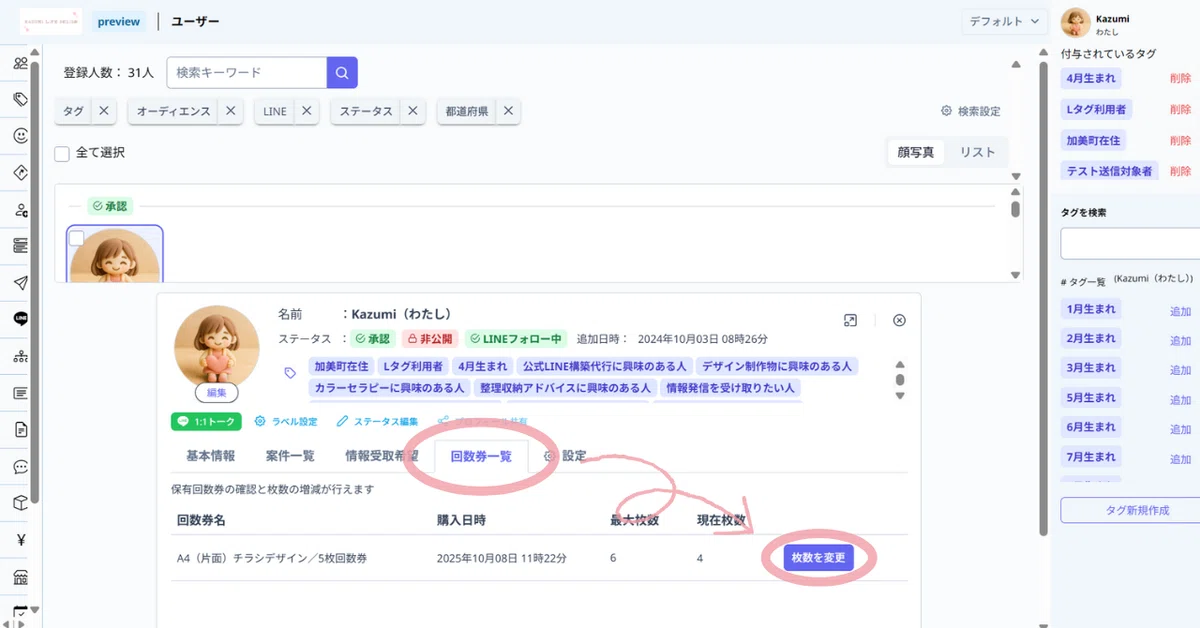
Task: Click the preview badge in header
Action: point(119,21)
